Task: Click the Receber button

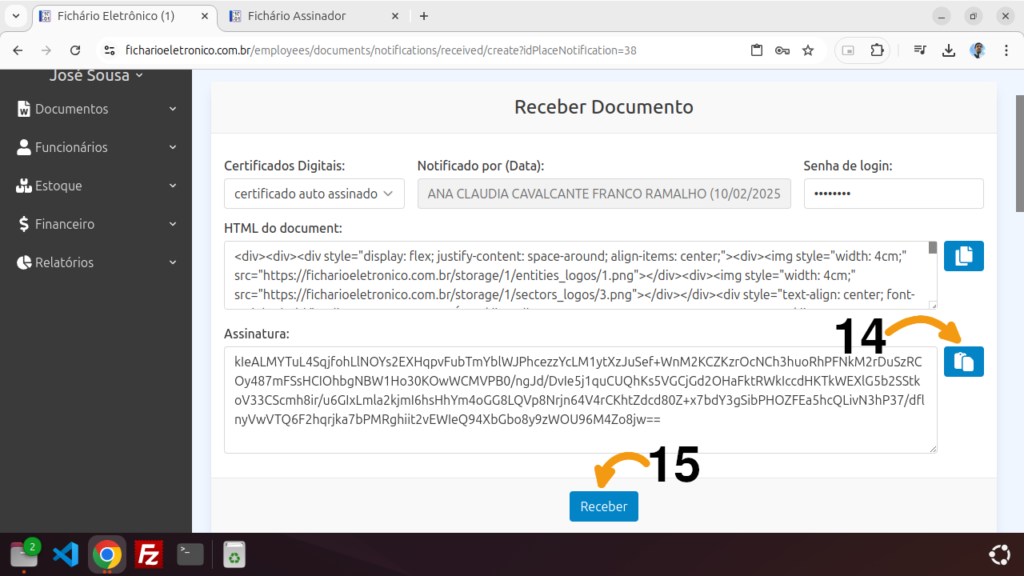Action: 603,506
